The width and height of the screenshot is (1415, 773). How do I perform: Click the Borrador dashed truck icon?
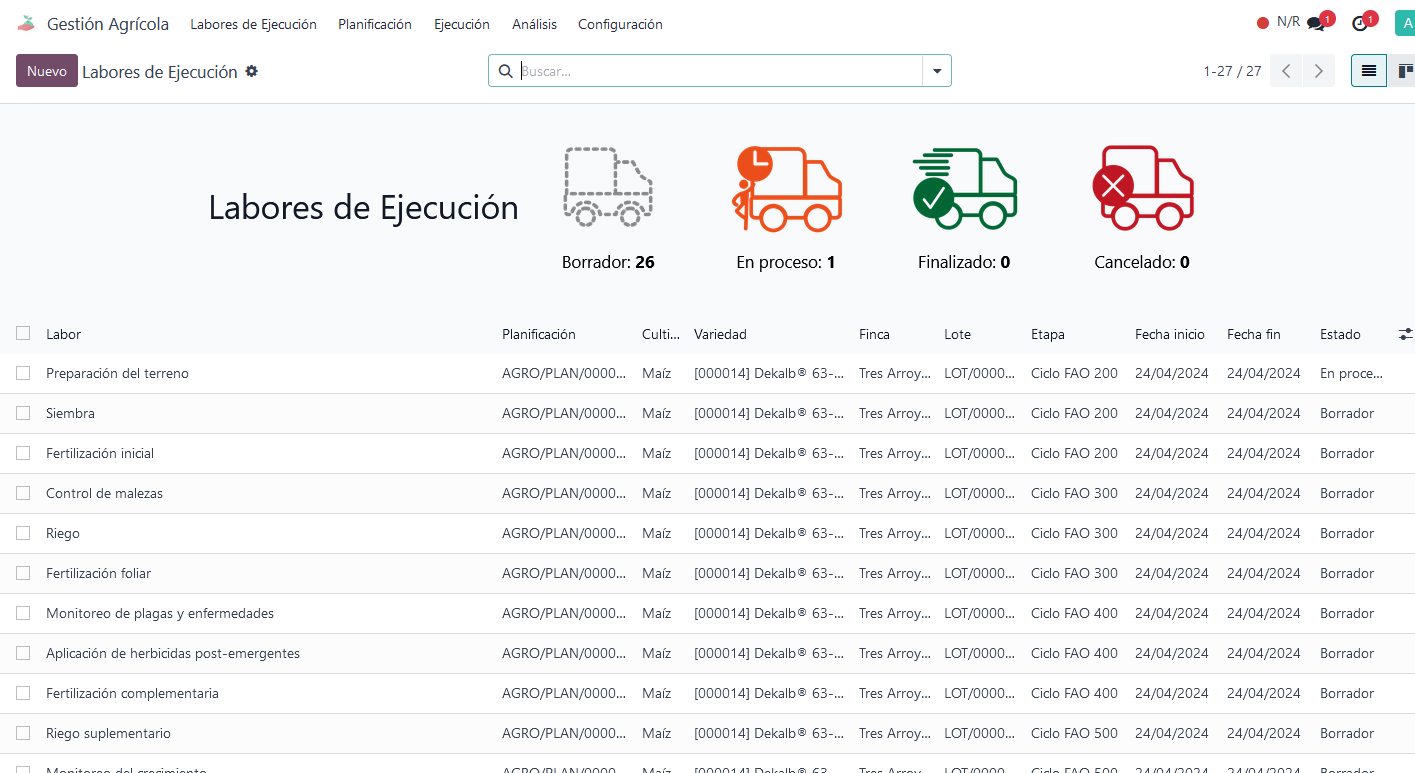click(x=608, y=187)
